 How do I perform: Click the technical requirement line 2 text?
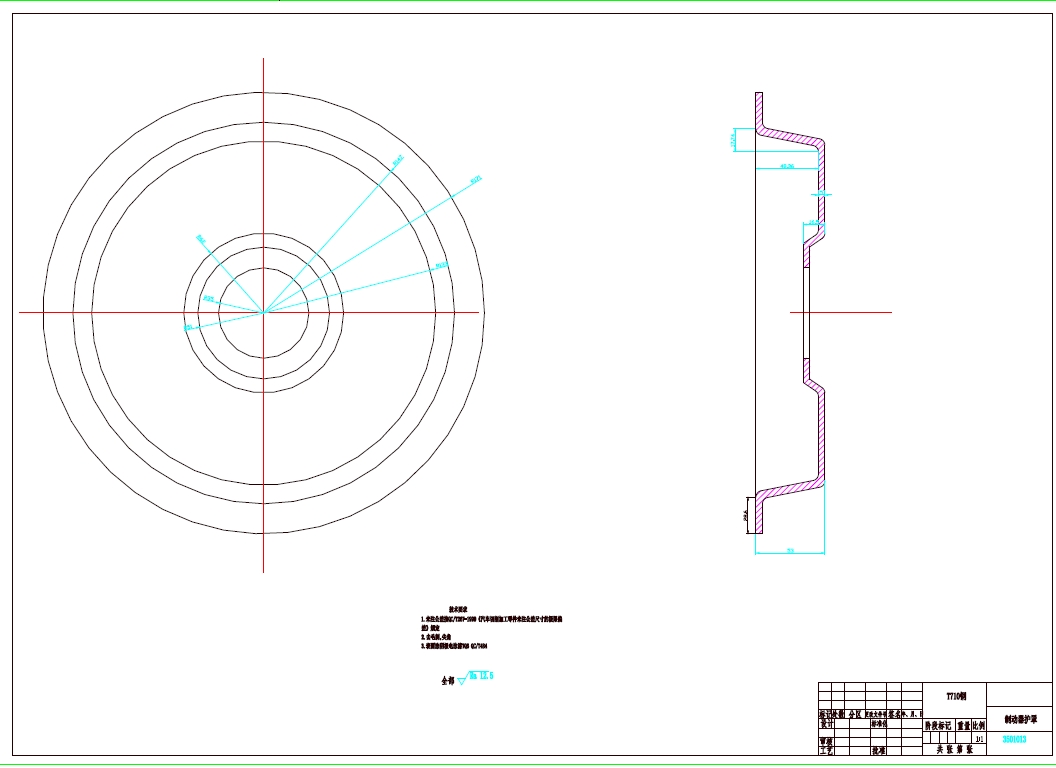[436, 637]
